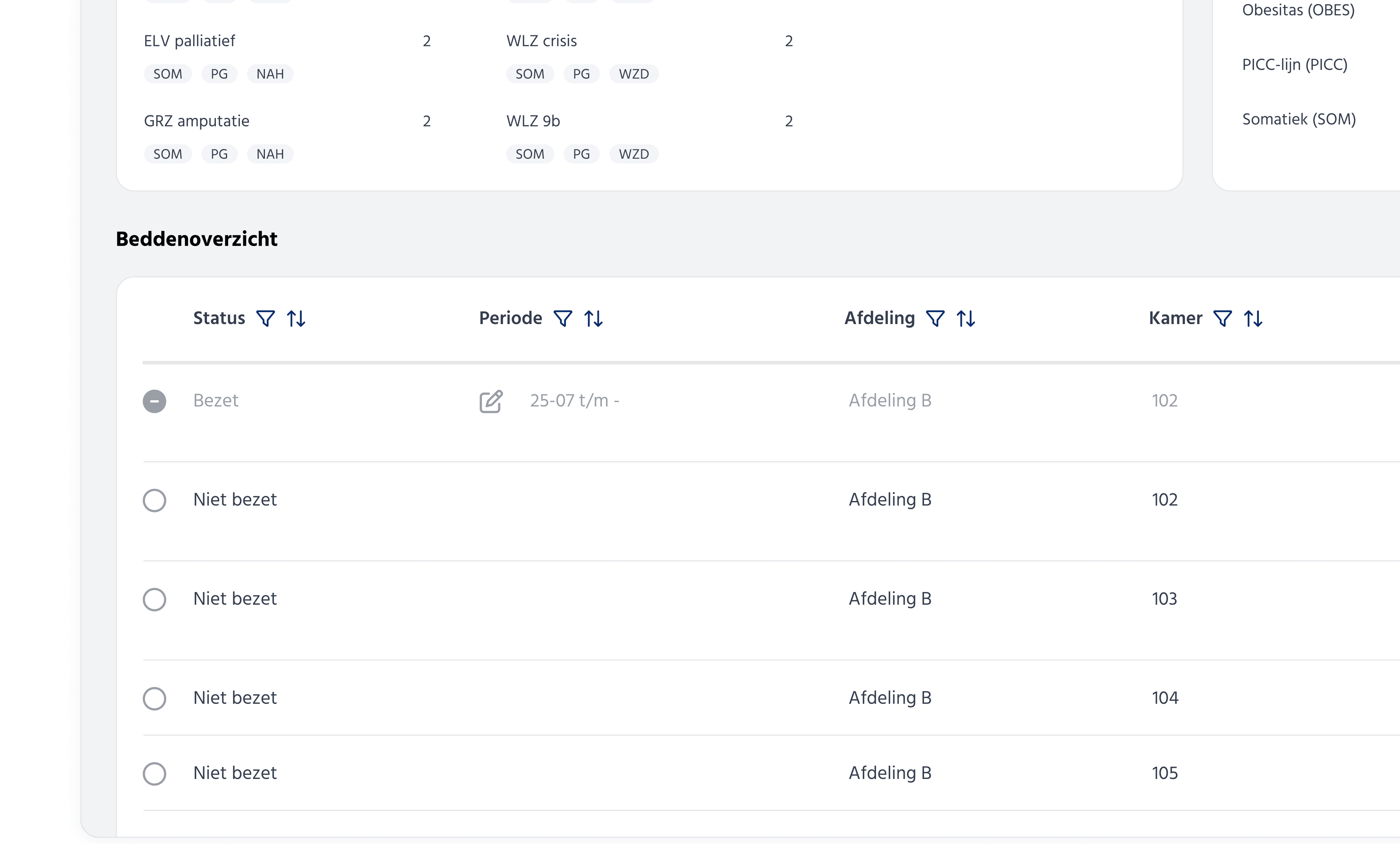The height and width of the screenshot is (844, 1400).
Task: Select PICC-lijn (PICC) in the side list
Action: point(1294,65)
